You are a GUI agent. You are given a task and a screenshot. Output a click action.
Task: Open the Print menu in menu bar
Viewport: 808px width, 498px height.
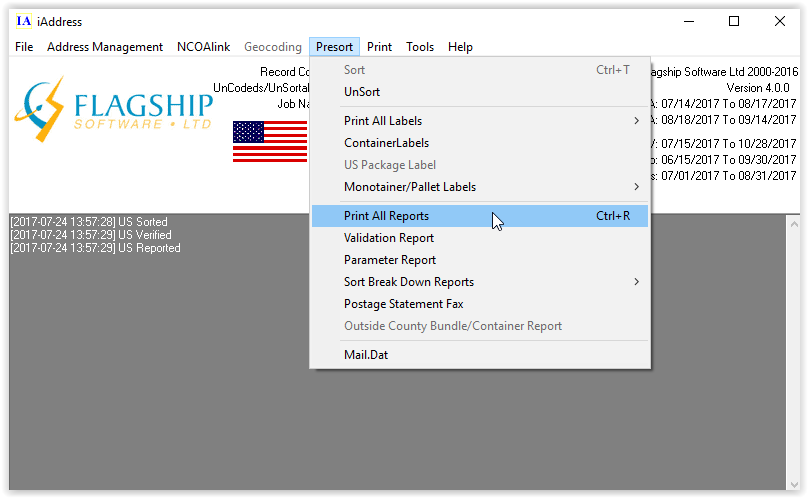(x=379, y=47)
